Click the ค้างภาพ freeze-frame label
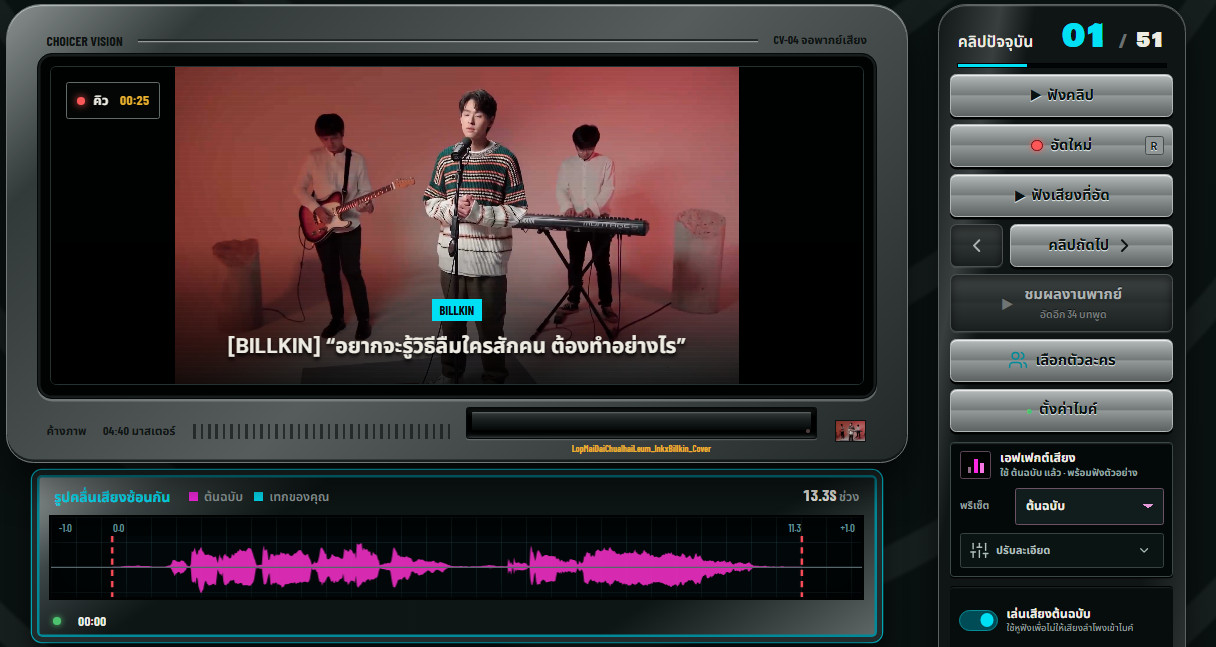Image resolution: width=1216 pixels, height=647 pixels. [66, 431]
